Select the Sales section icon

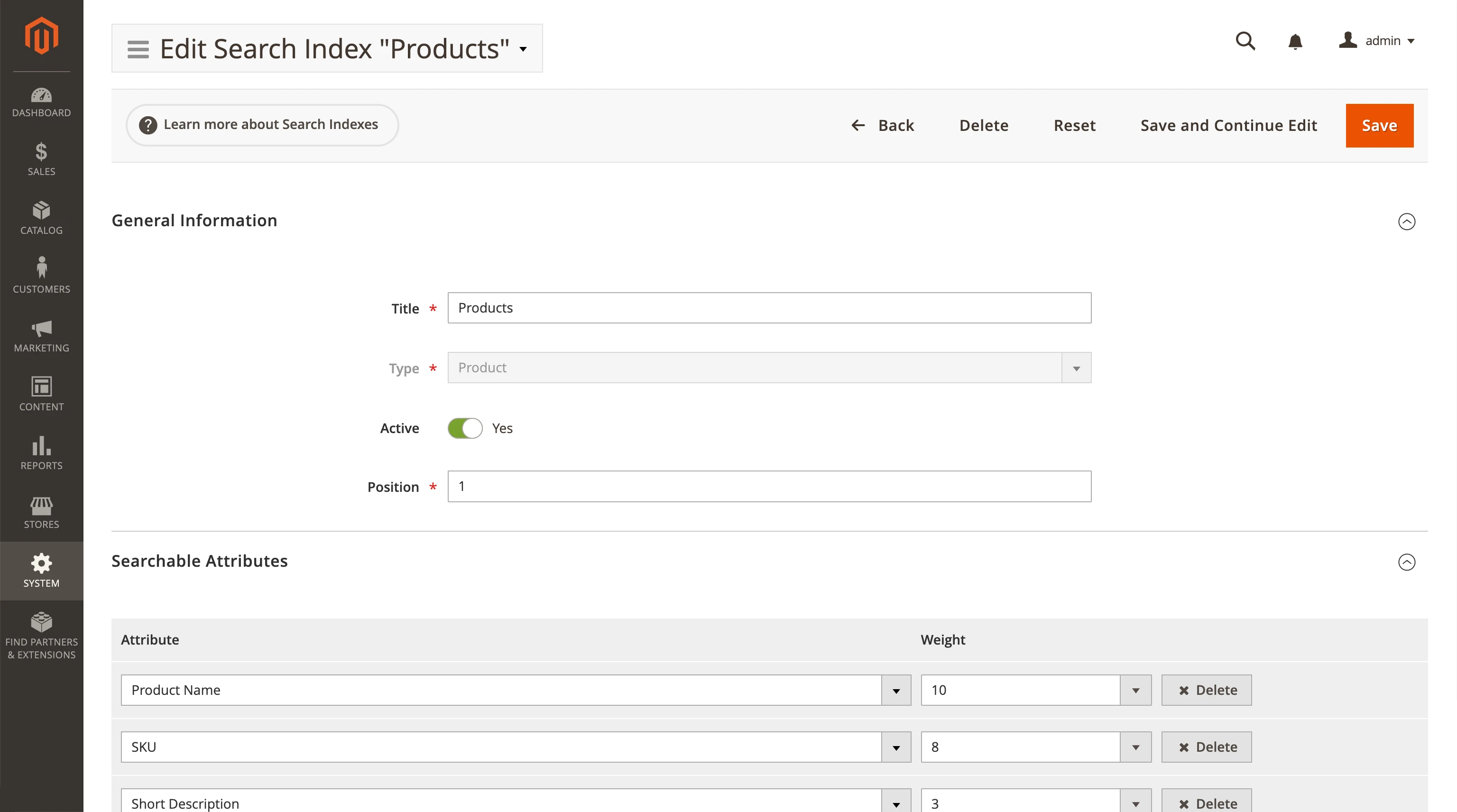(x=41, y=160)
